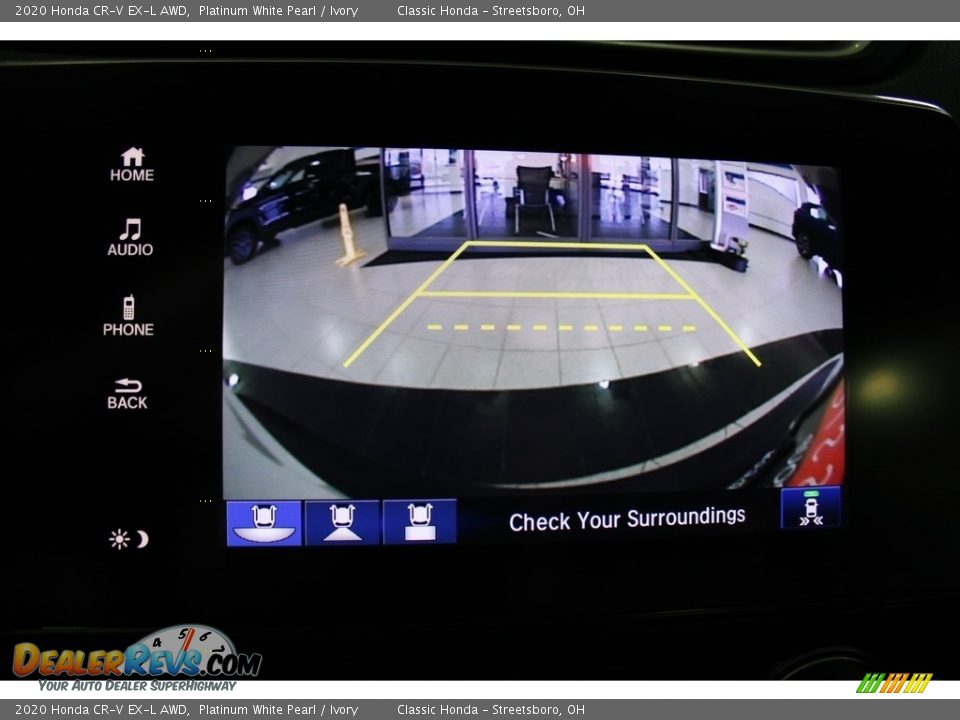Screen dimensions: 960x720
Task: Click the Your Auto Dealer SuperHighway tagline
Action: [137, 686]
